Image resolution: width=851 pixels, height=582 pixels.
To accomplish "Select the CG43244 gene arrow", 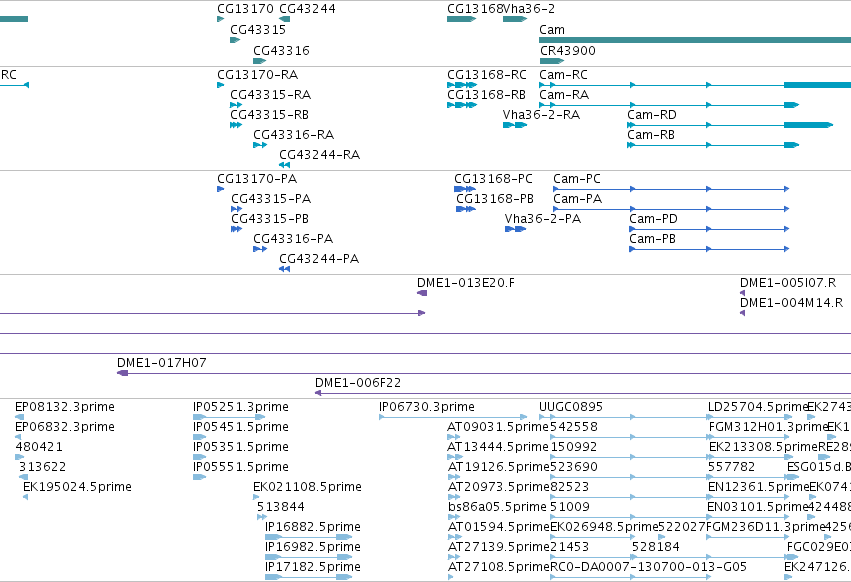I will (284, 19).
